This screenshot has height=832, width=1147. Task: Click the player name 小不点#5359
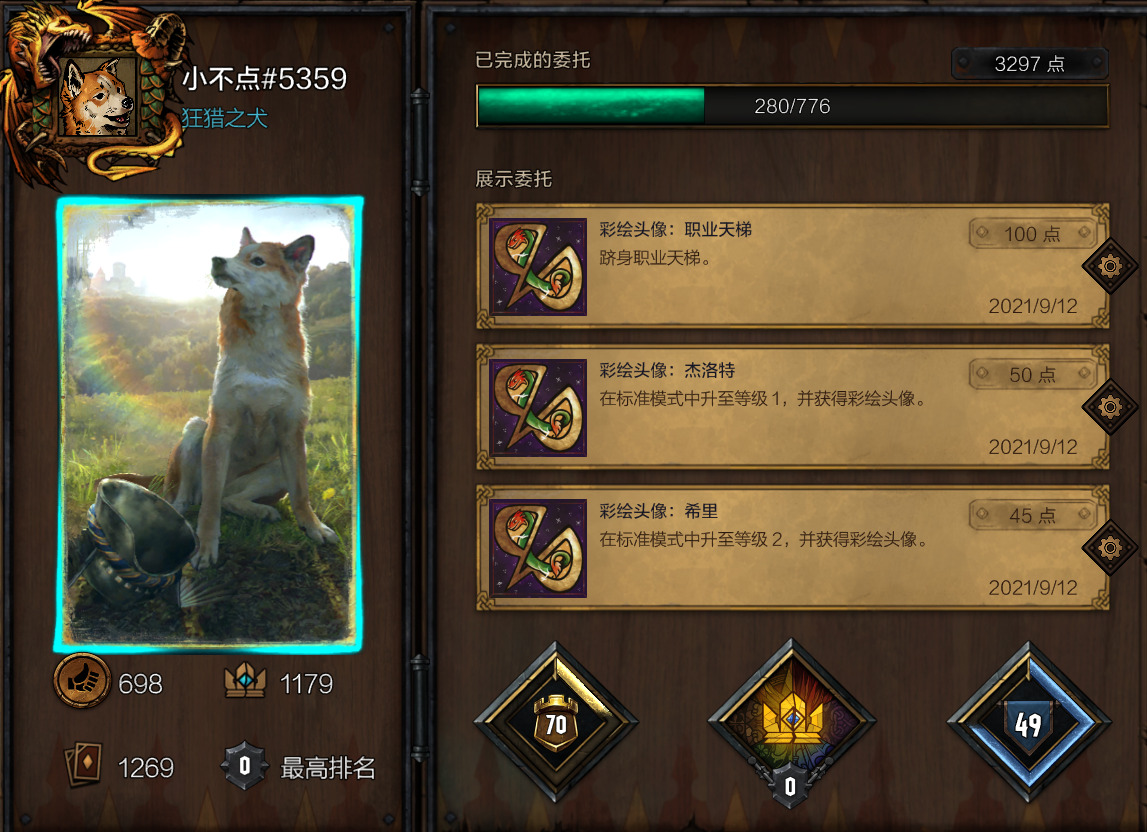[264, 78]
